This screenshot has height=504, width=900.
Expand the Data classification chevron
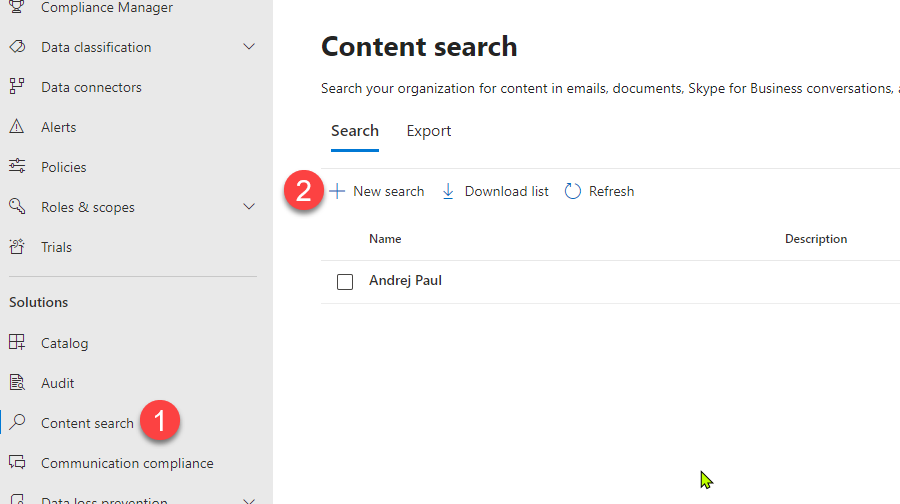pos(249,47)
